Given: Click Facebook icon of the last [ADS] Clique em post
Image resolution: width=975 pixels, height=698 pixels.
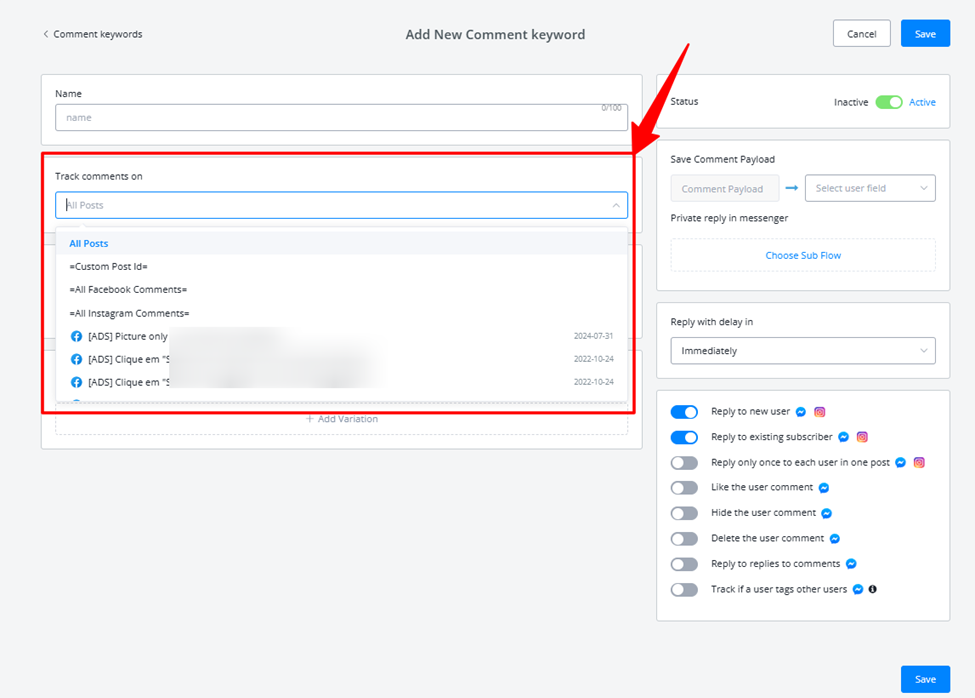Looking at the screenshot, I should [76, 382].
